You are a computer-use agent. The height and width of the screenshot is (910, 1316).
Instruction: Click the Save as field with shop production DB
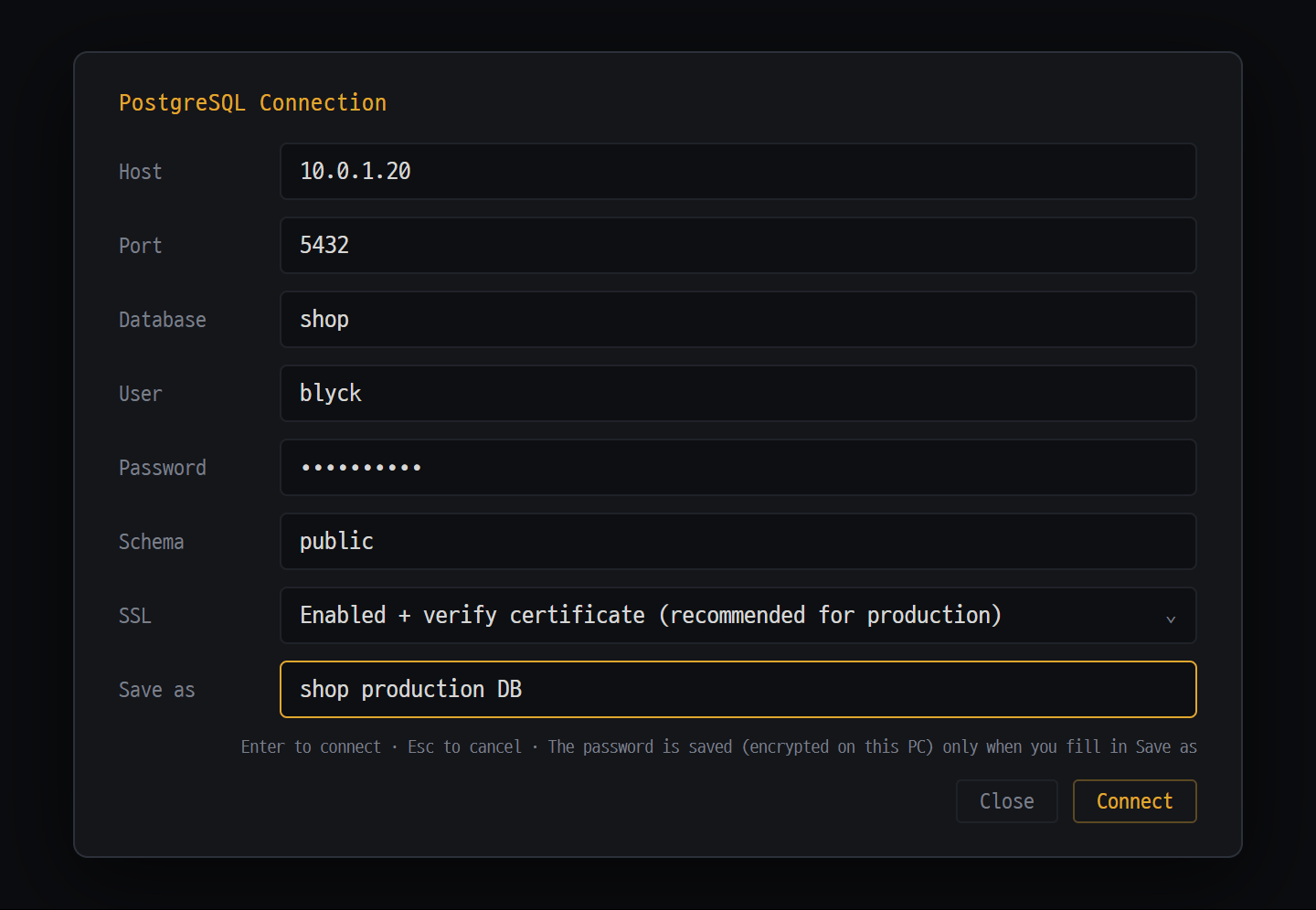(738, 689)
